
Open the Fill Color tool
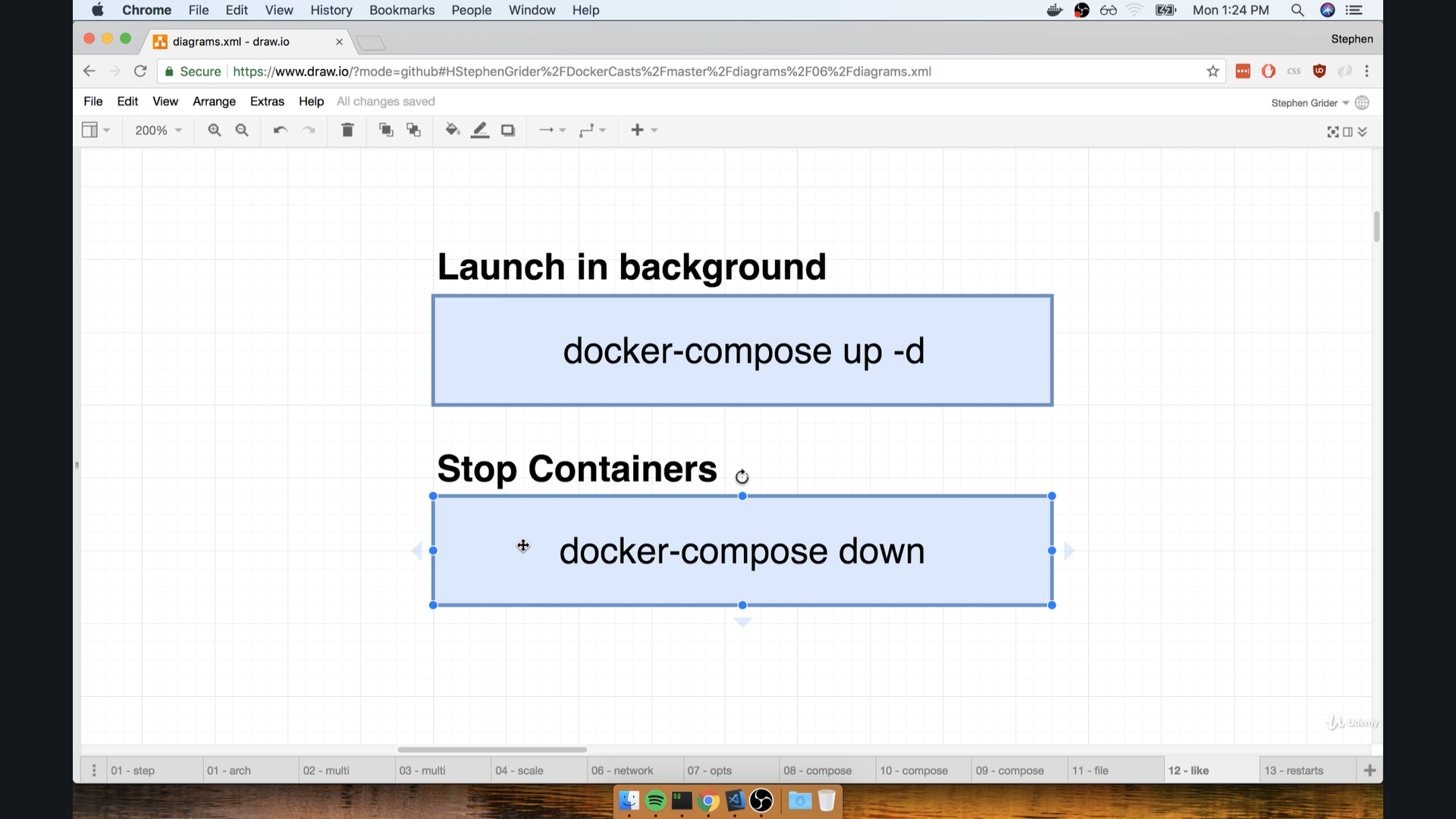coord(452,130)
